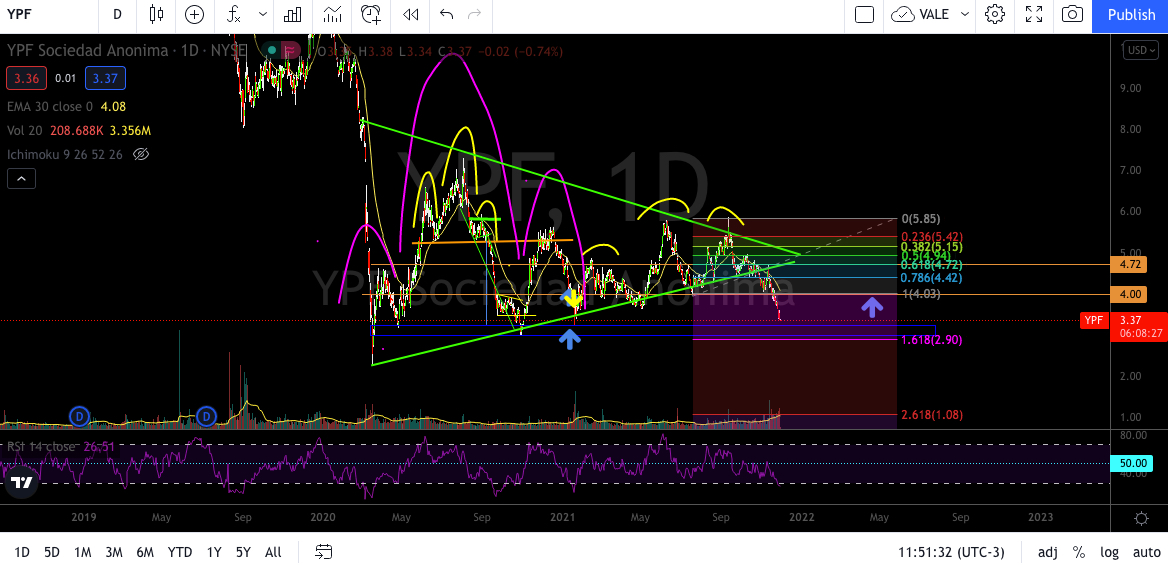
Task: Open the VALE saved layout
Action: coord(922,14)
